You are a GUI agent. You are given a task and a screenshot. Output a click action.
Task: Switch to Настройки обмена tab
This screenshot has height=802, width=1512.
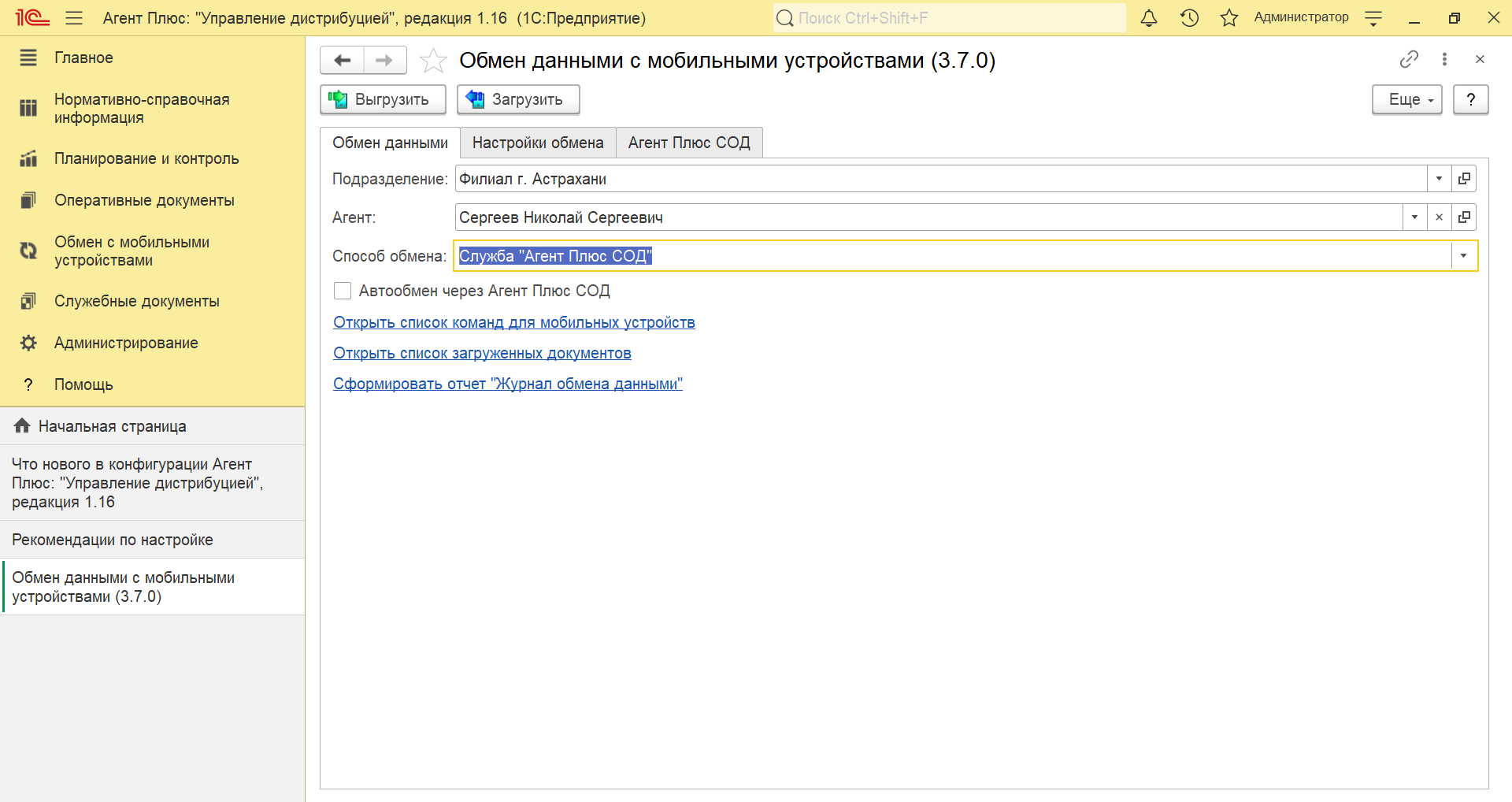(538, 143)
